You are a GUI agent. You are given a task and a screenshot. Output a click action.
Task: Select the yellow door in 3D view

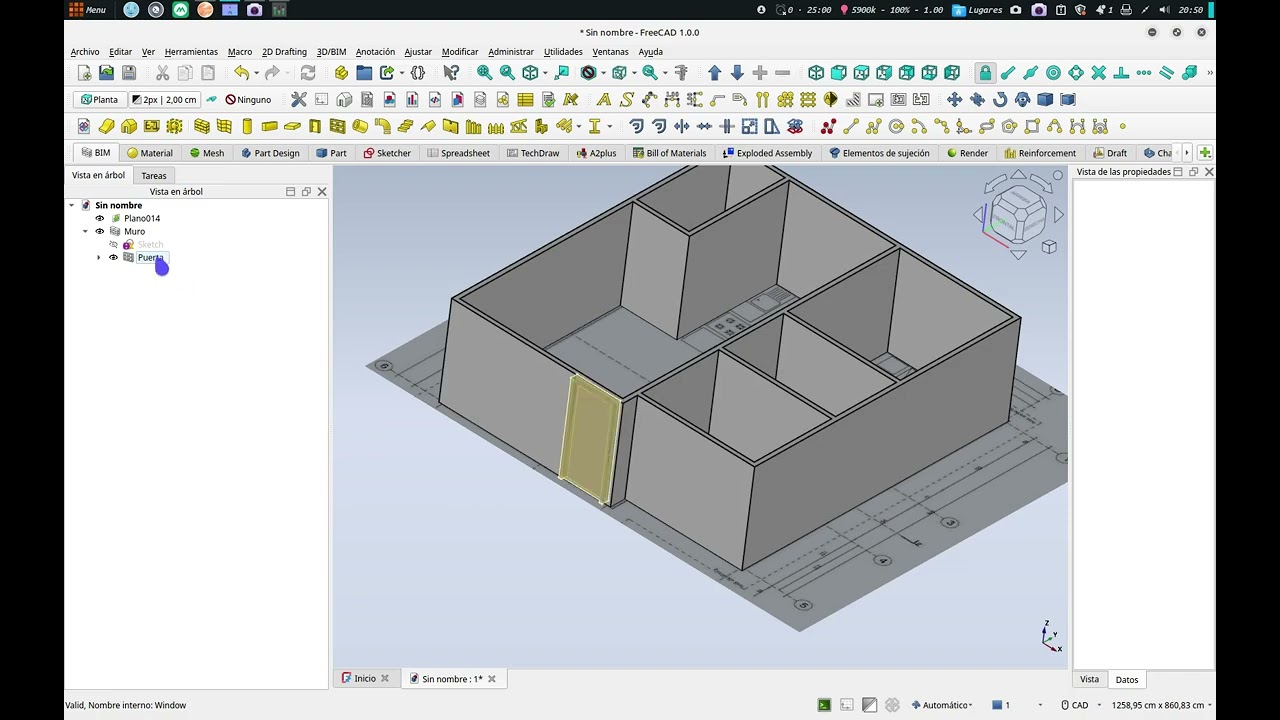point(590,438)
